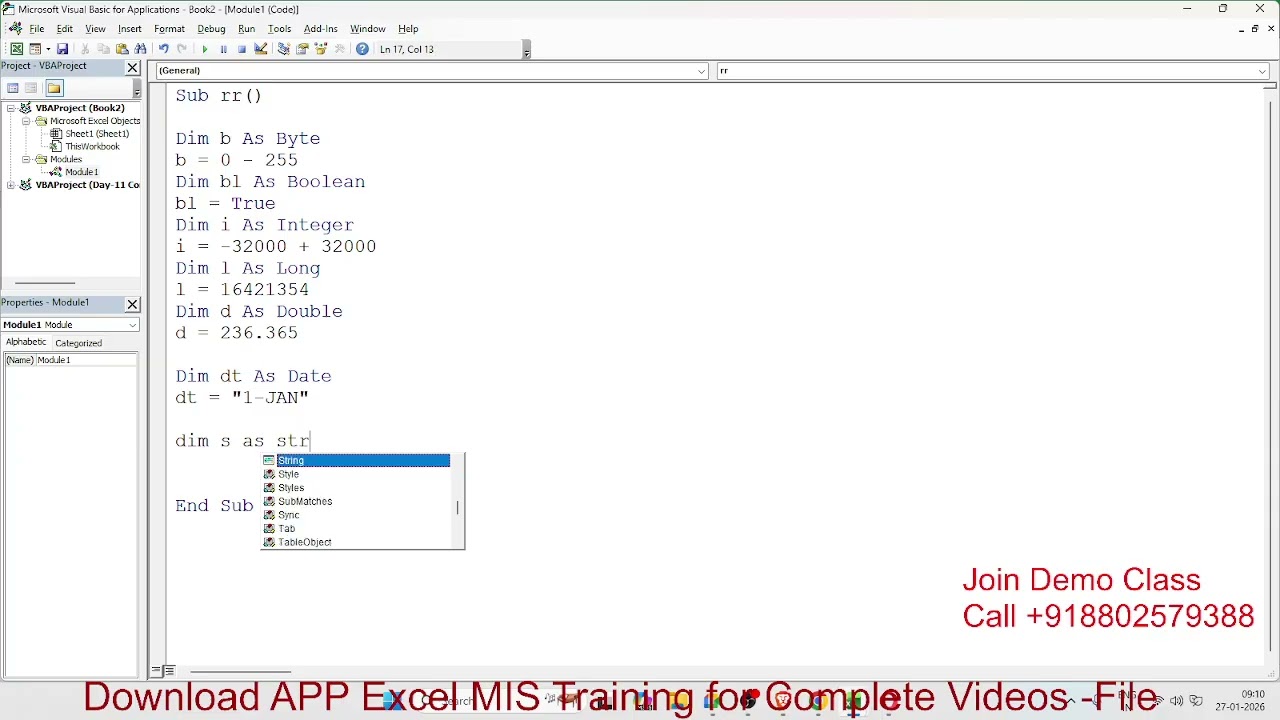Screen dimensions: 1280x720
Task: Collapse the Modules folder node
Action: click(x=27, y=159)
